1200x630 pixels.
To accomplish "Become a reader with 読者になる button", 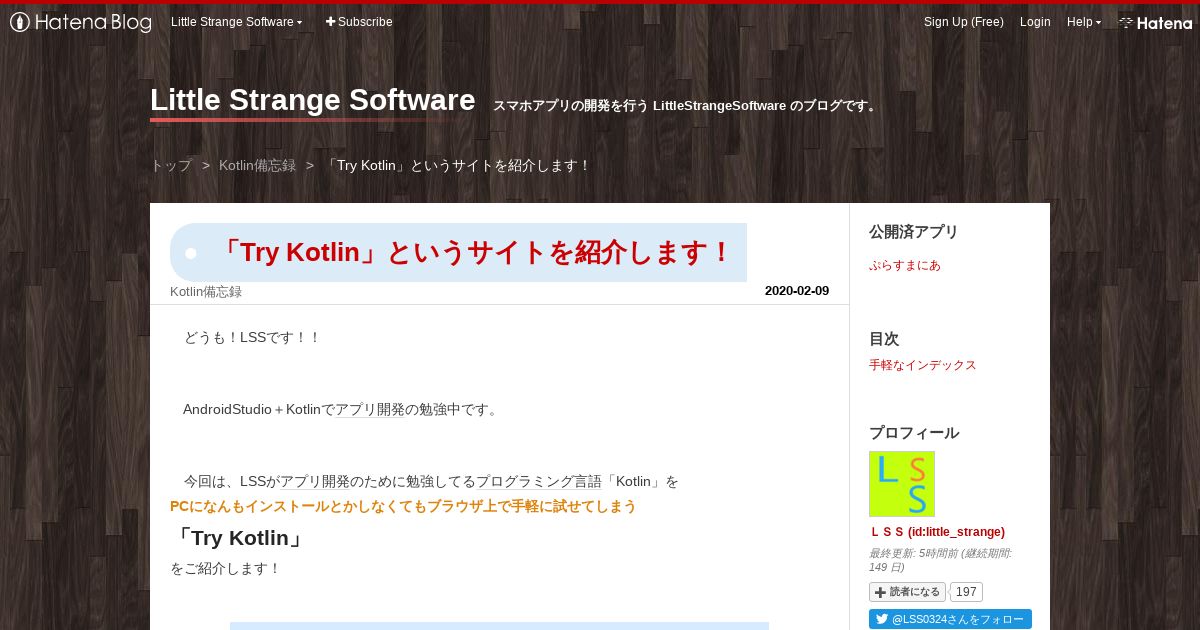I will point(907,592).
